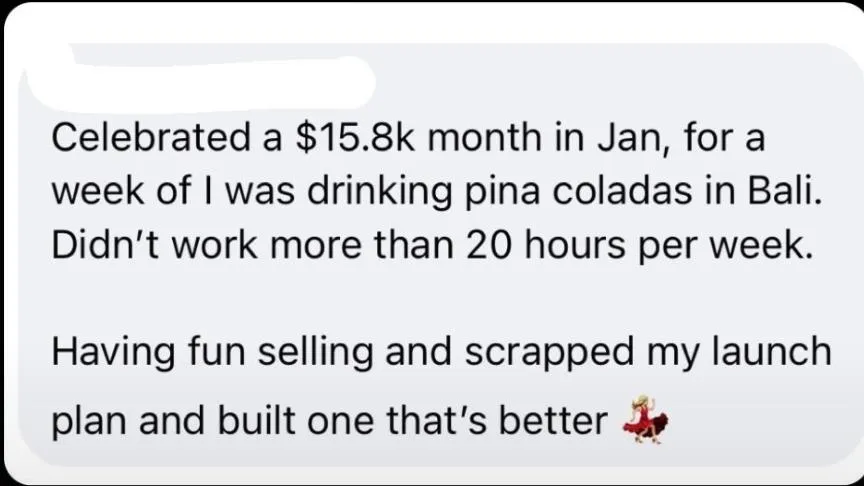Click the word "launch" in message
Image resolution: width=864 pixels, height=486 pixels.
(771, 352)
